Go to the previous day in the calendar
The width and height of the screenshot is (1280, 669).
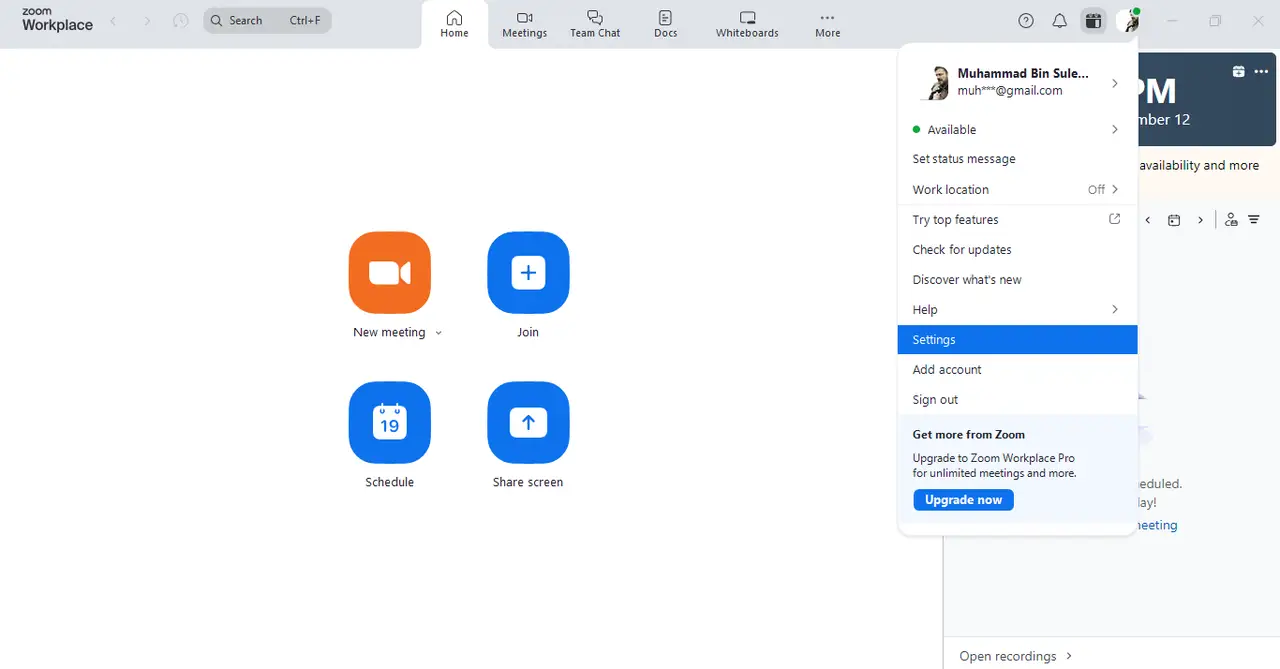pos(1148,220)
